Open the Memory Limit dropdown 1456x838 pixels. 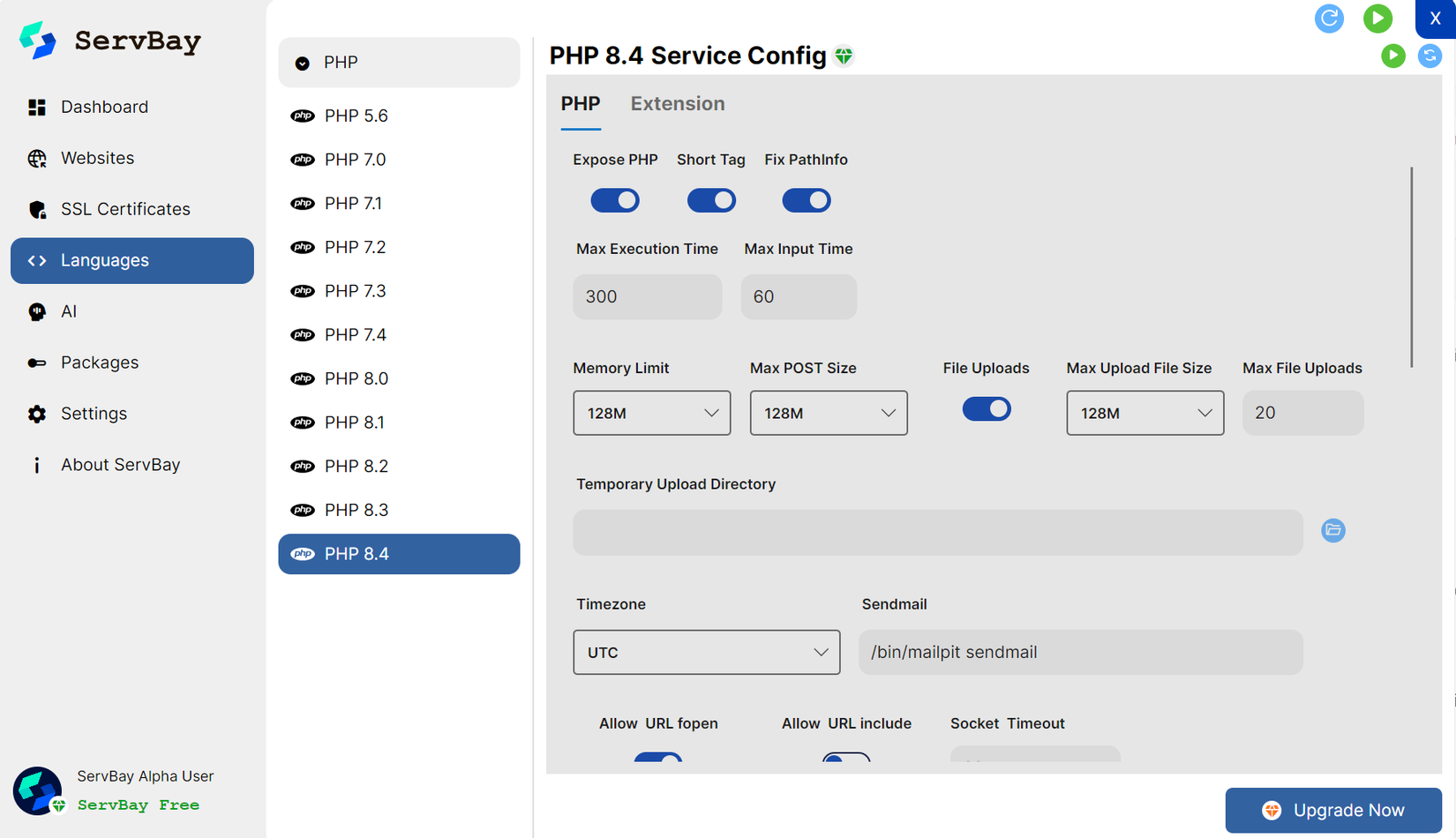click(x=651, y=413)
